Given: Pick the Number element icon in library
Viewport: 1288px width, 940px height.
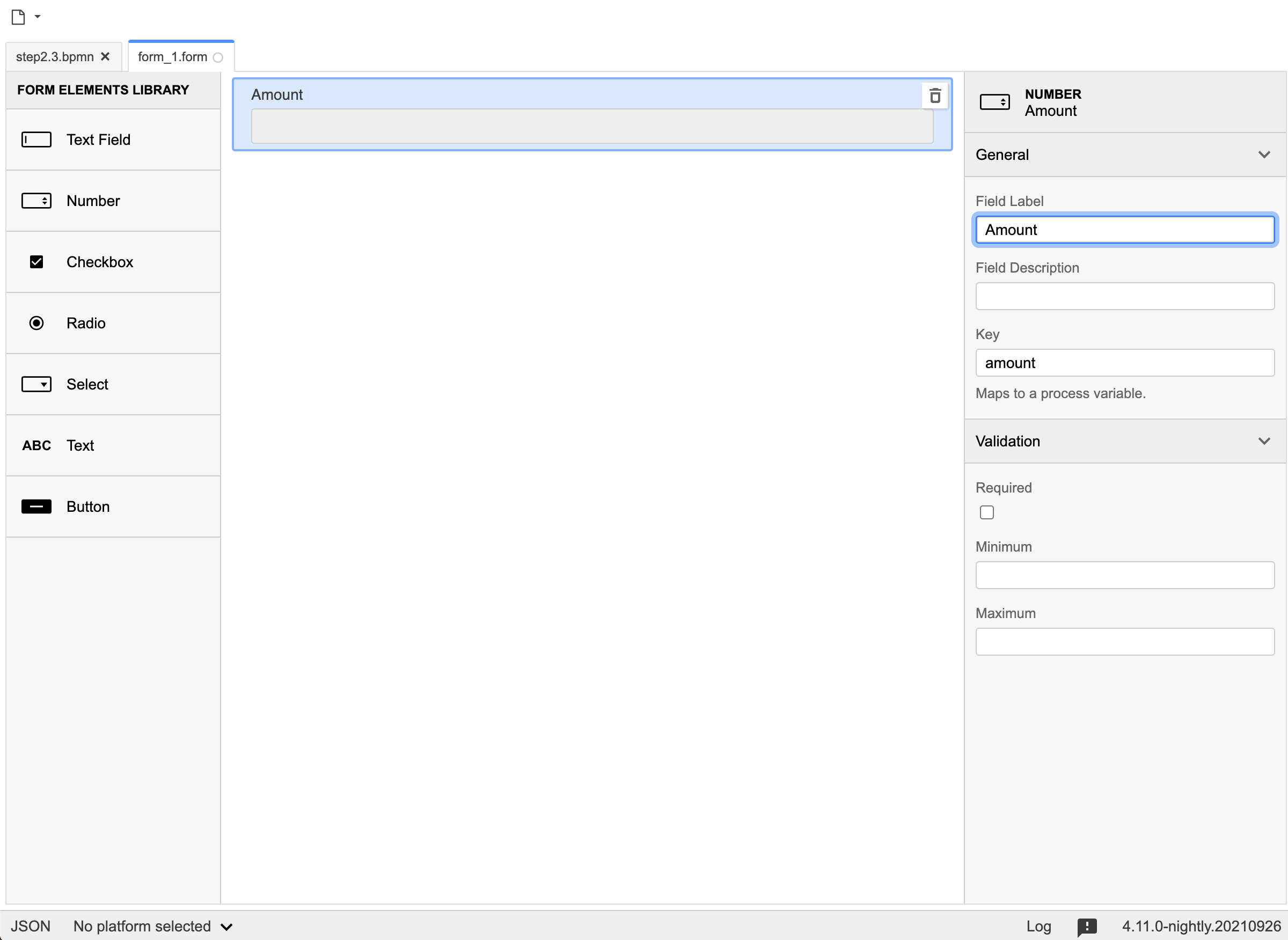Looking at the screenshot, I should 36,201.
